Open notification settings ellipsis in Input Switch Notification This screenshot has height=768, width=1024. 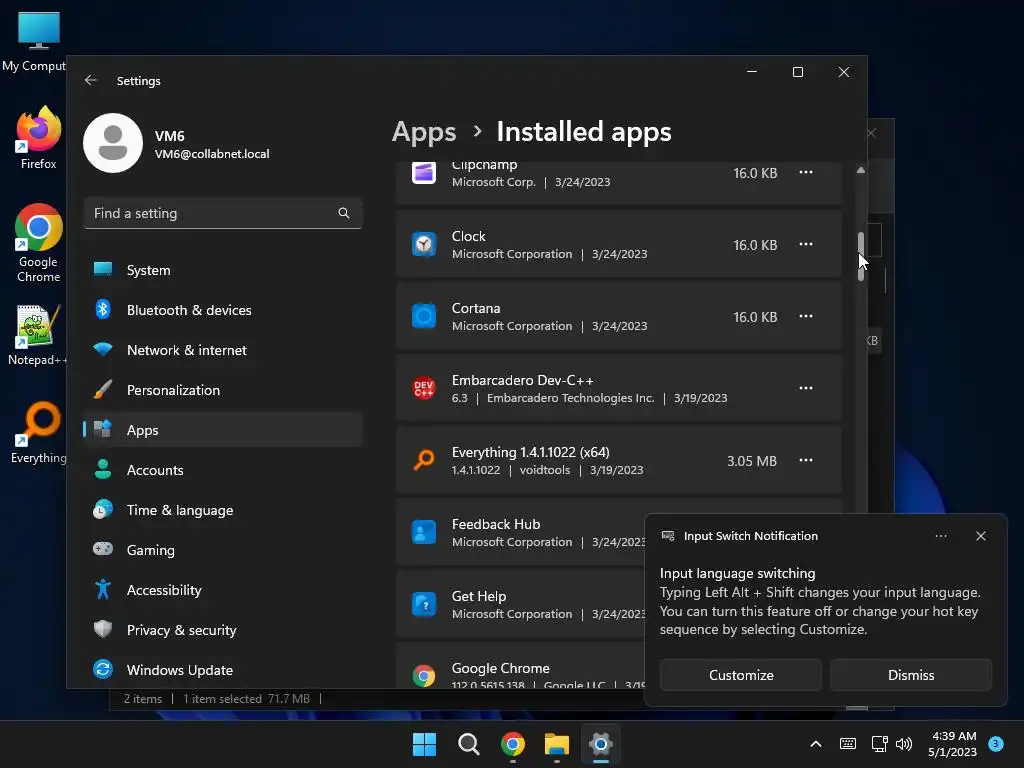pos(940,536)
